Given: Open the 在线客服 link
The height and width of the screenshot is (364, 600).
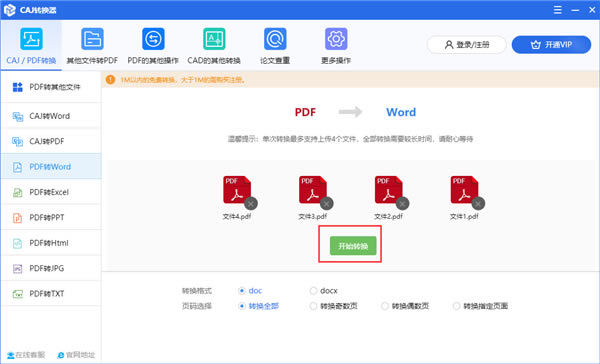Looking at the screenshot, I should pos(26,355).
